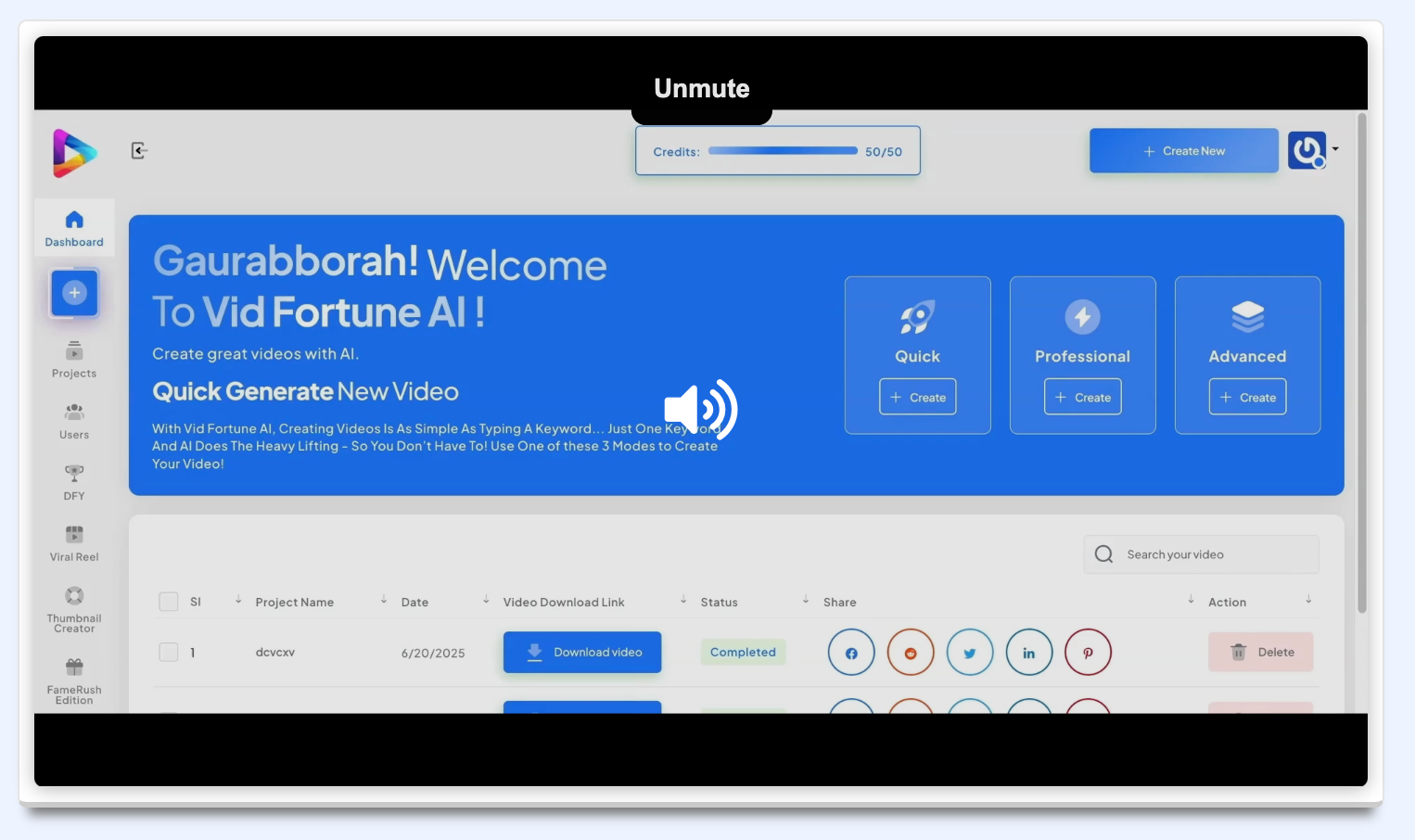1415x840 pixels.
Task: Open DFY trophy section
Action: coord(74,482)
